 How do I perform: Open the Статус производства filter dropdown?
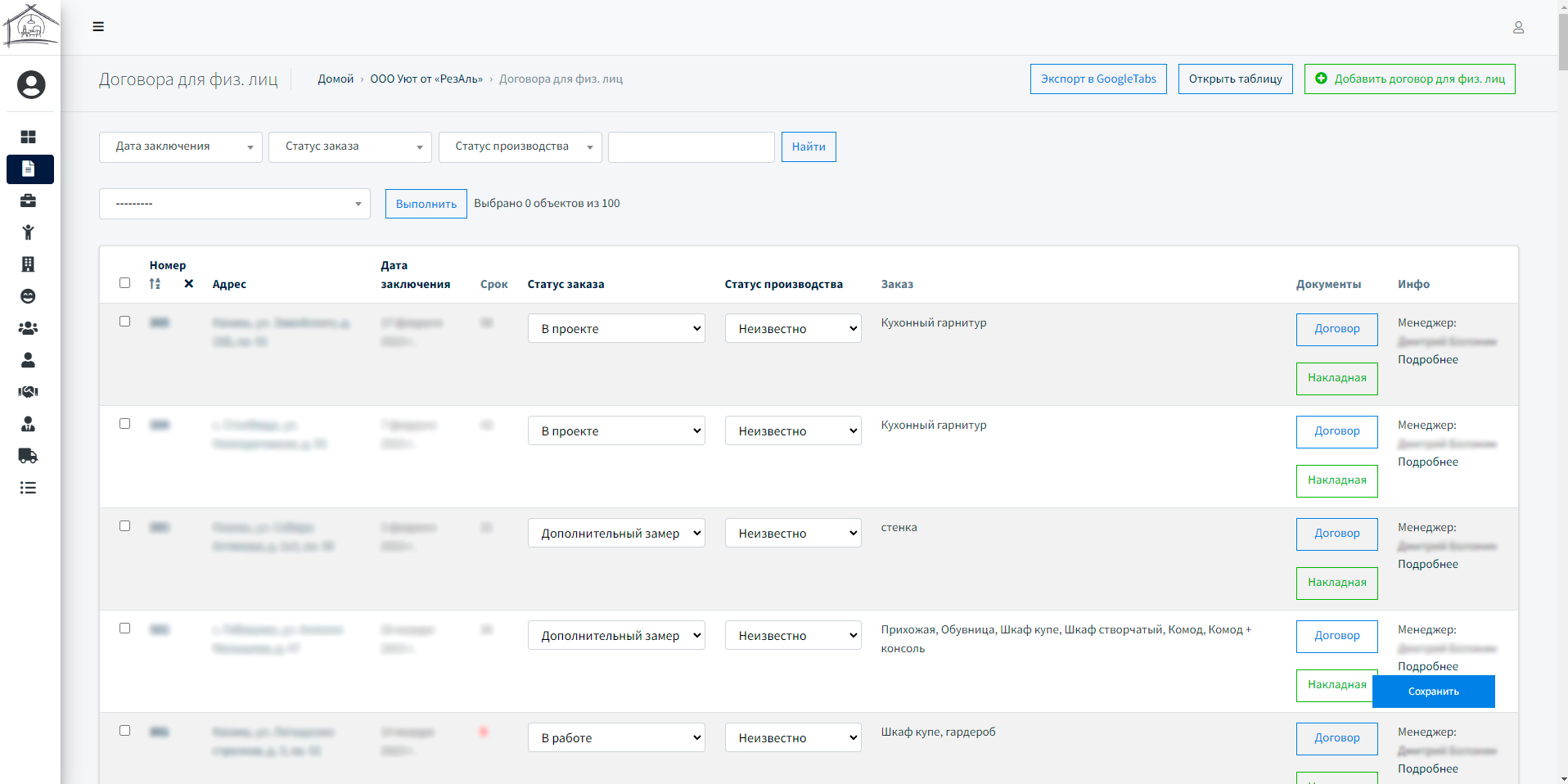(520, 147)
